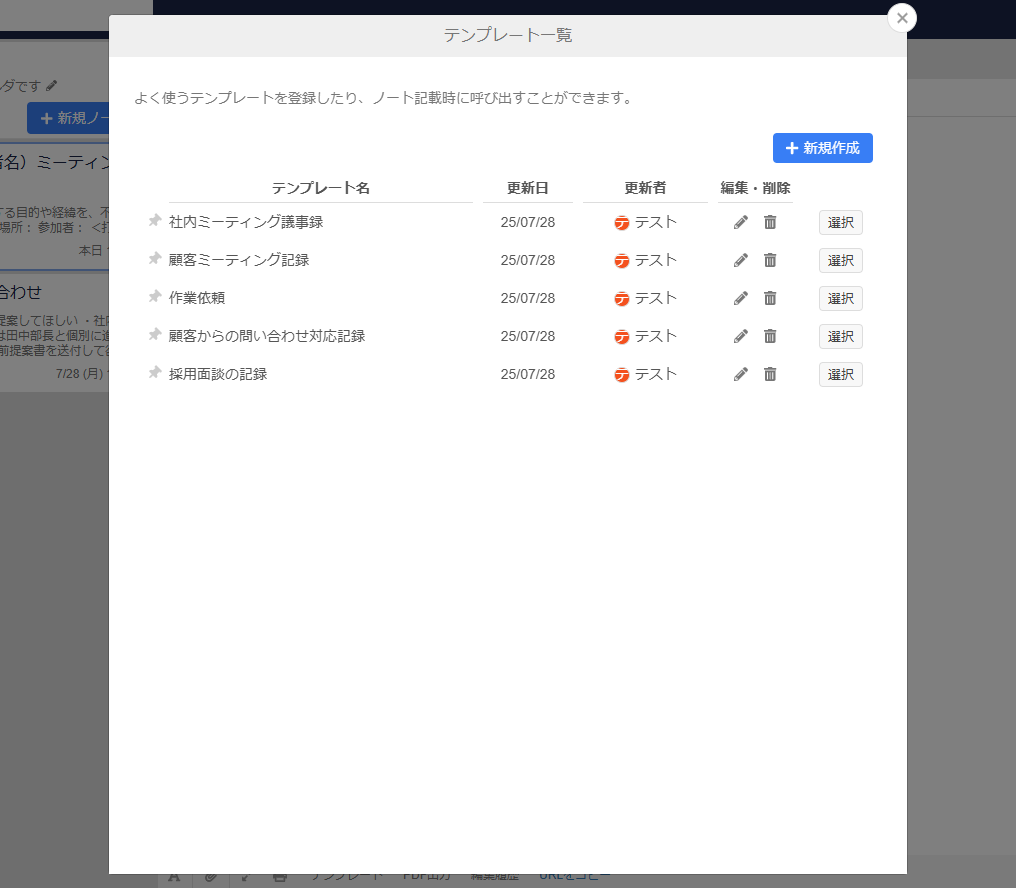Open 顧客からの問い合わせ対応記録 template name
Viewport: 1016px width, 888px height.
[x=267, y=336]
